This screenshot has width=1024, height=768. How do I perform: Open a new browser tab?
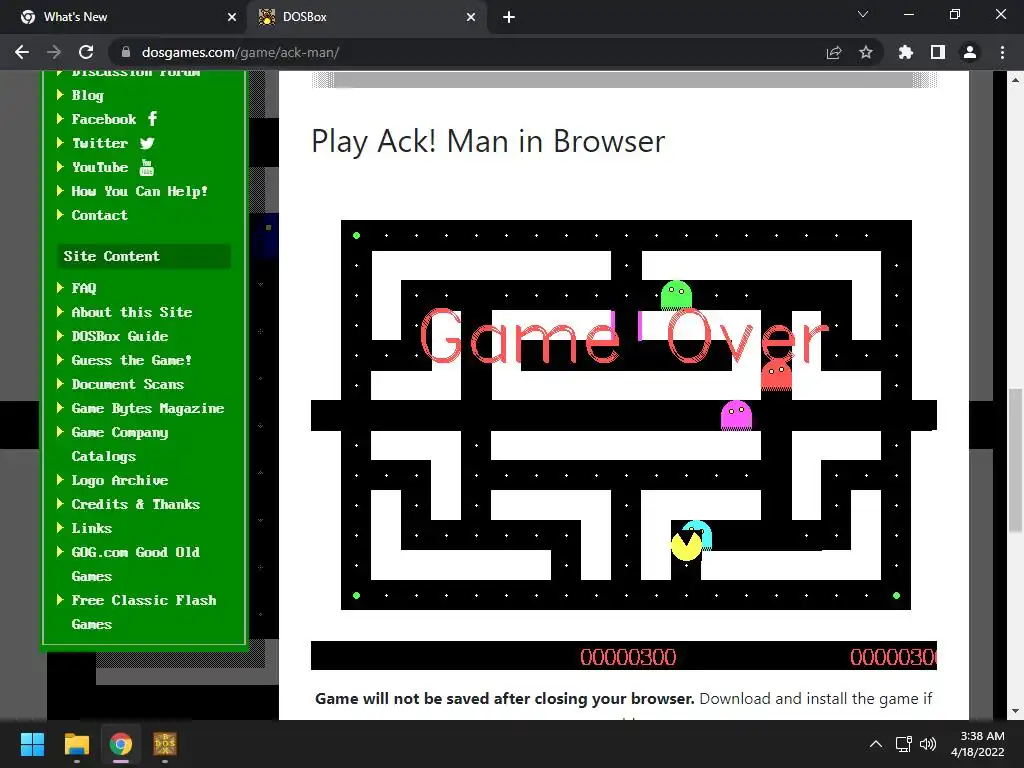tap(509, 17)
